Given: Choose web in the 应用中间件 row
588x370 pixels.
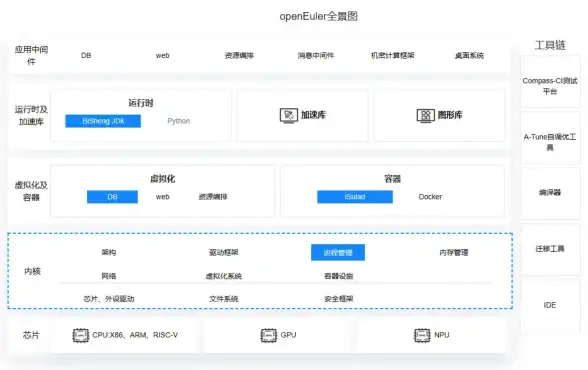Looking at the screenshot, I should click(162, 55).
